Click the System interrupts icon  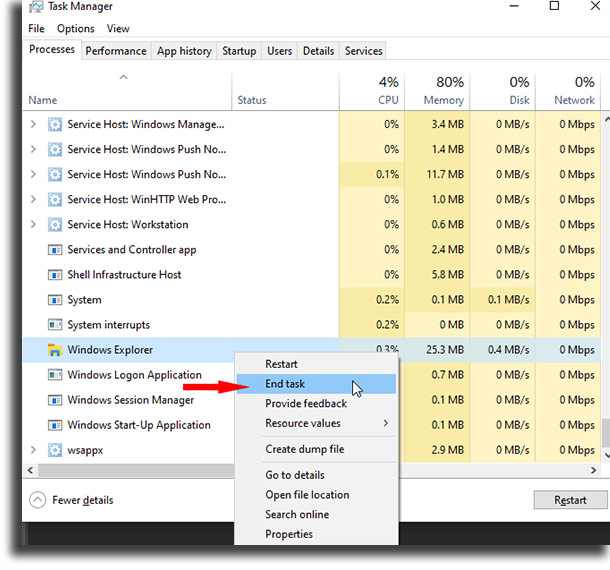55,325
